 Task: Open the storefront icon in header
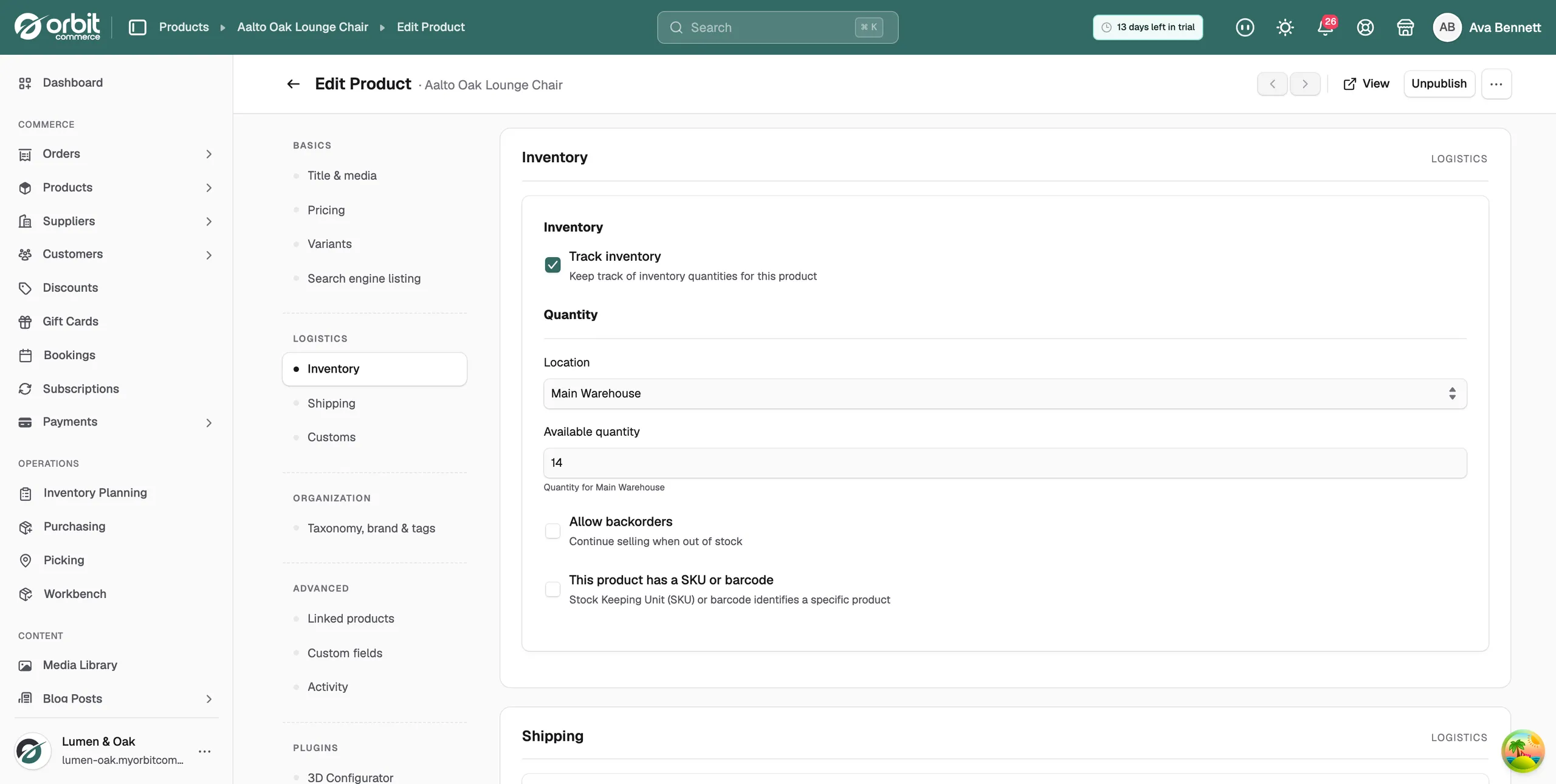1405,27
